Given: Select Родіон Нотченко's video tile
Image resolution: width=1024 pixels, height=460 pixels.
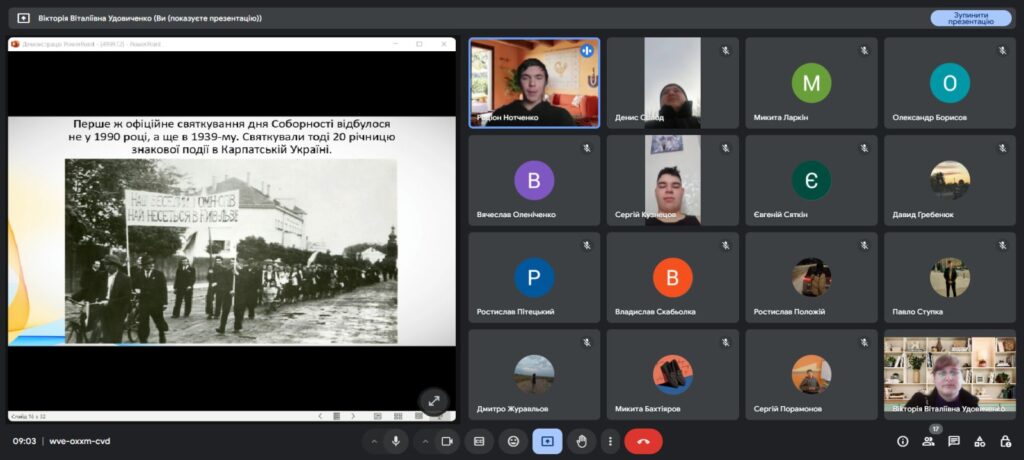Looking at the screenshot, I should pyautogui.click(x=535, y=83).
